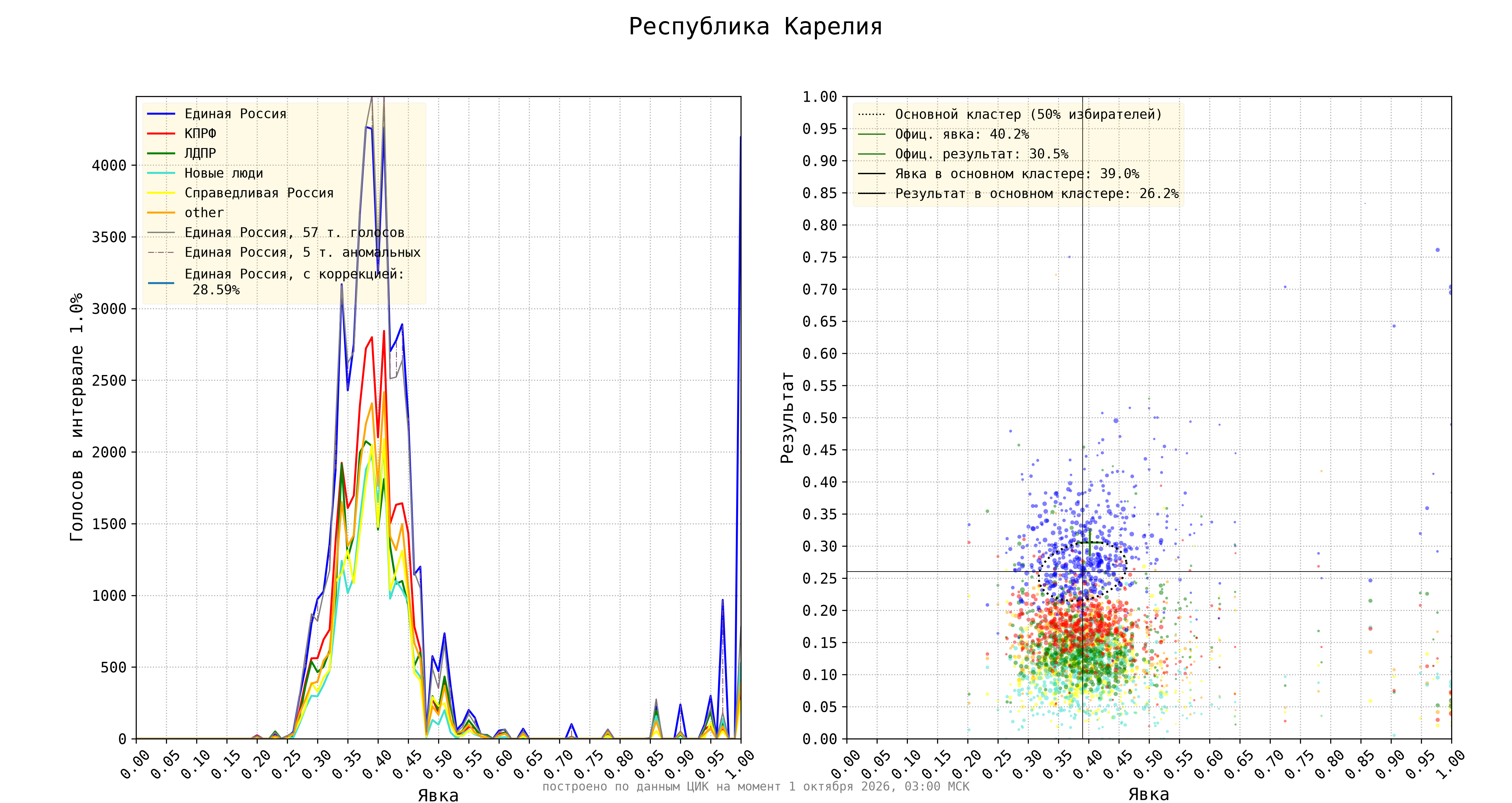Click the right chart x-axis label 'Явка'

(1149, 794)
